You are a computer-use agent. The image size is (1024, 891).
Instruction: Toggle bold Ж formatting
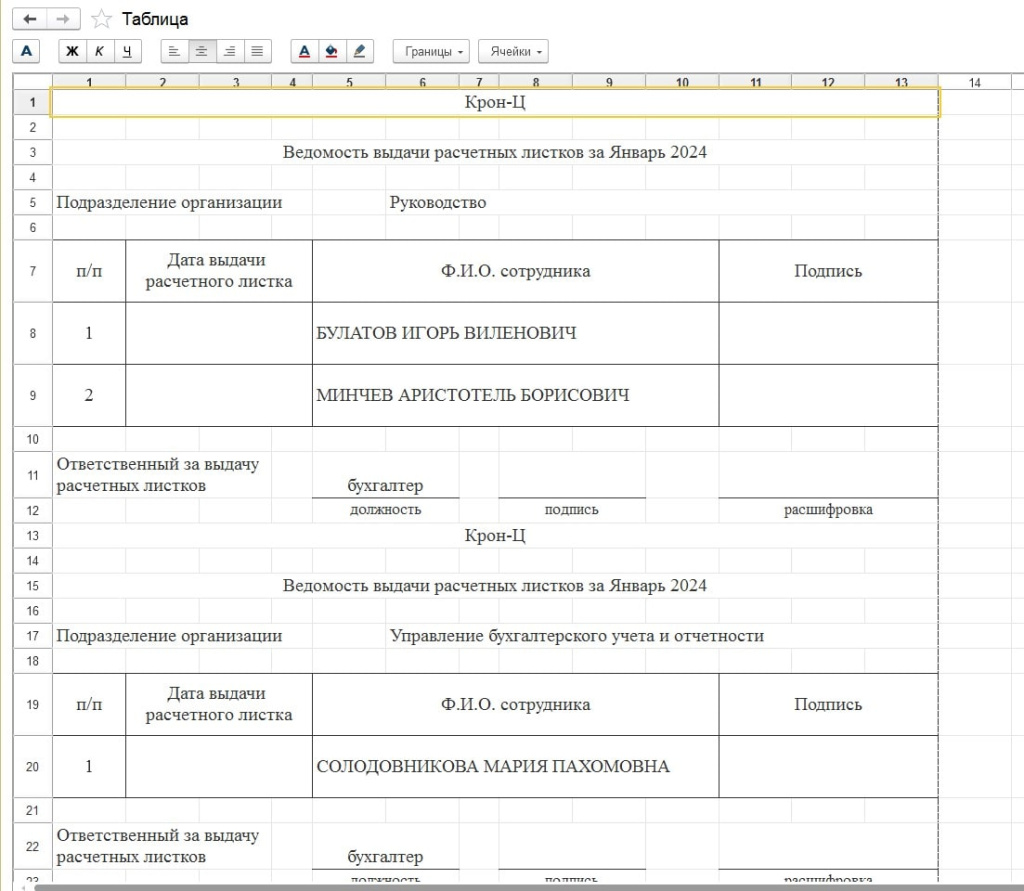[x=72, y=51]
